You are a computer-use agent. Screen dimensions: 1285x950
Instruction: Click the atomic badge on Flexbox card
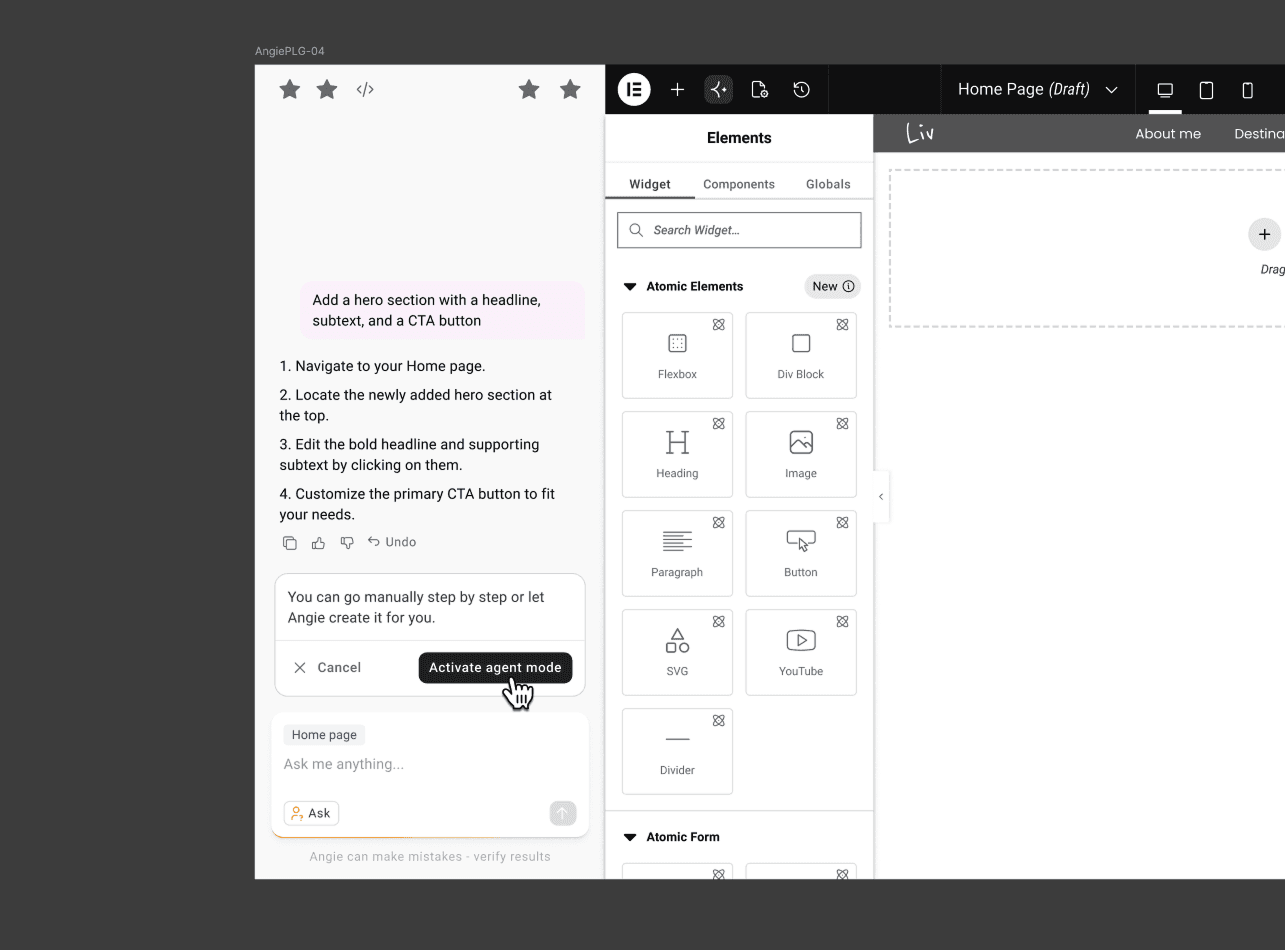click(719, 325)
